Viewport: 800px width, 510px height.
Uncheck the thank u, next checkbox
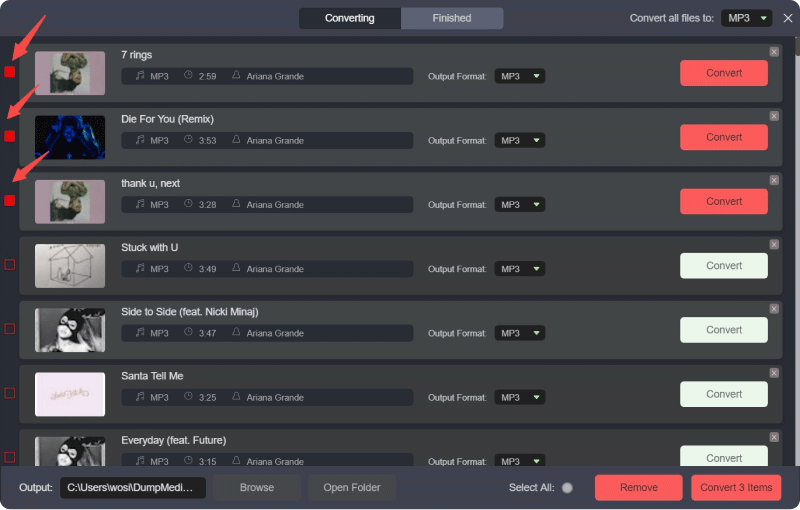pos(10,200)
